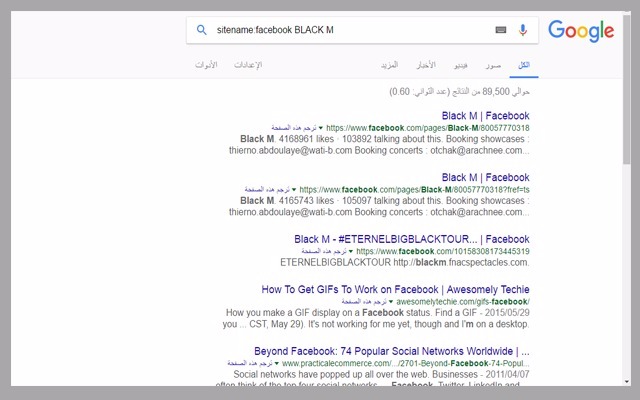The width and height of the screenshot is (640, 400).
Task: Go to Google home via the logo
Action: 581,31
